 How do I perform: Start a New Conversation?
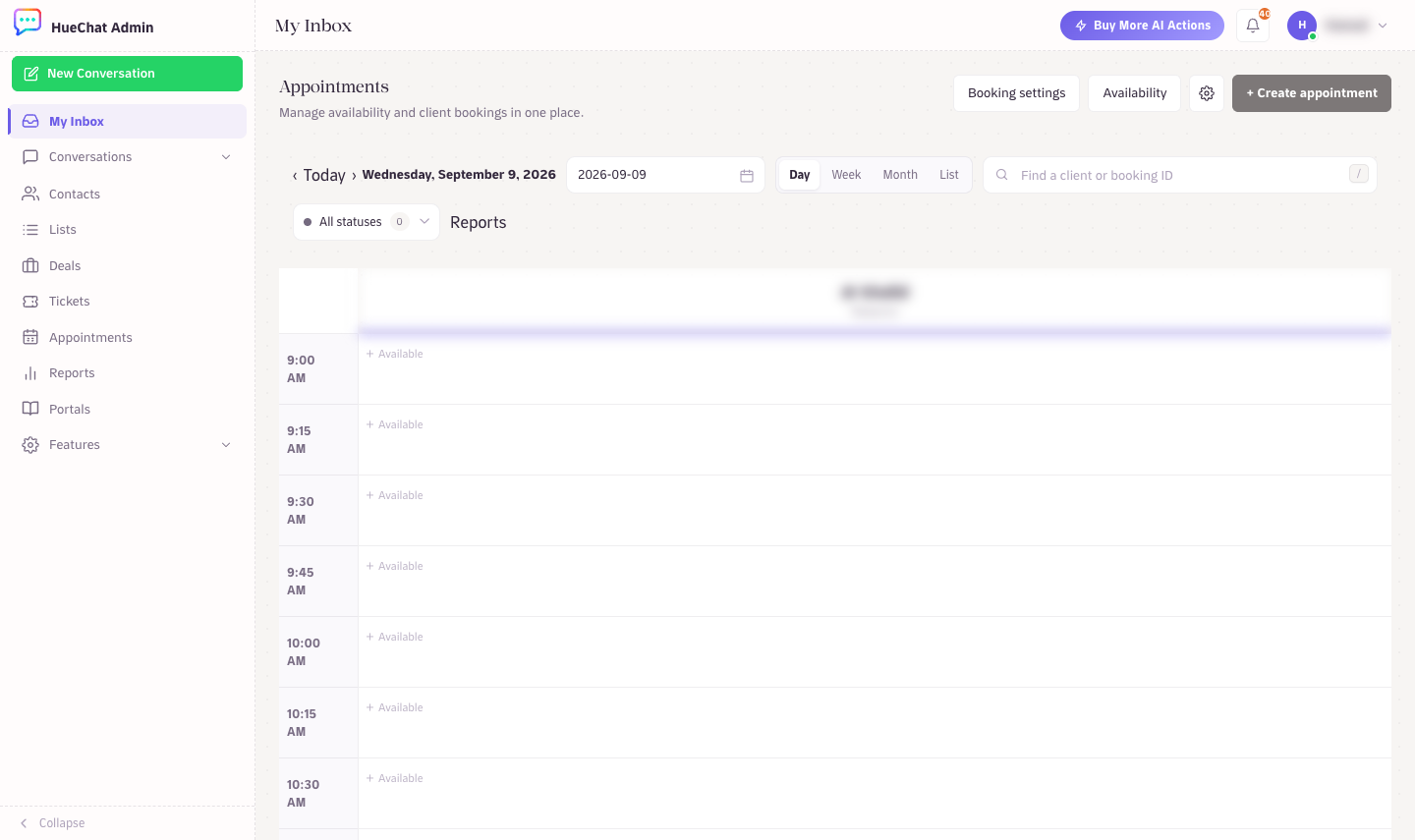coord(127,74)
